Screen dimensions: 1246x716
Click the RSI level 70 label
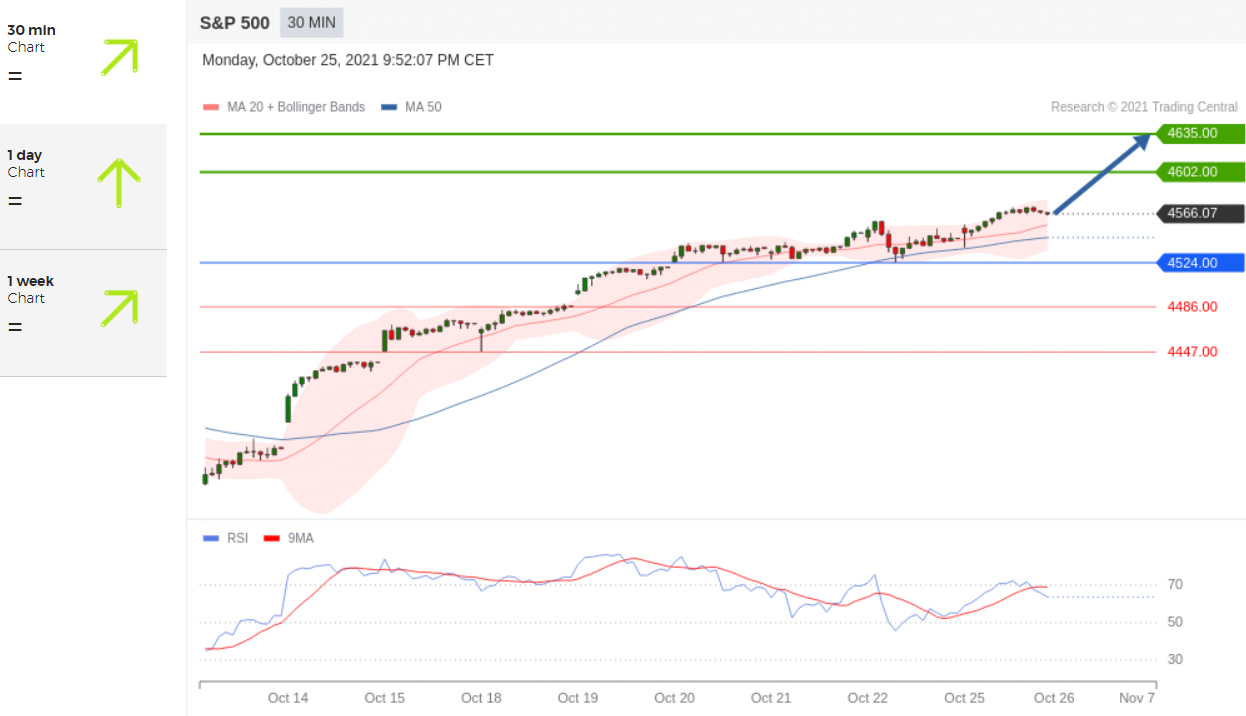(x=1175, y=584)
